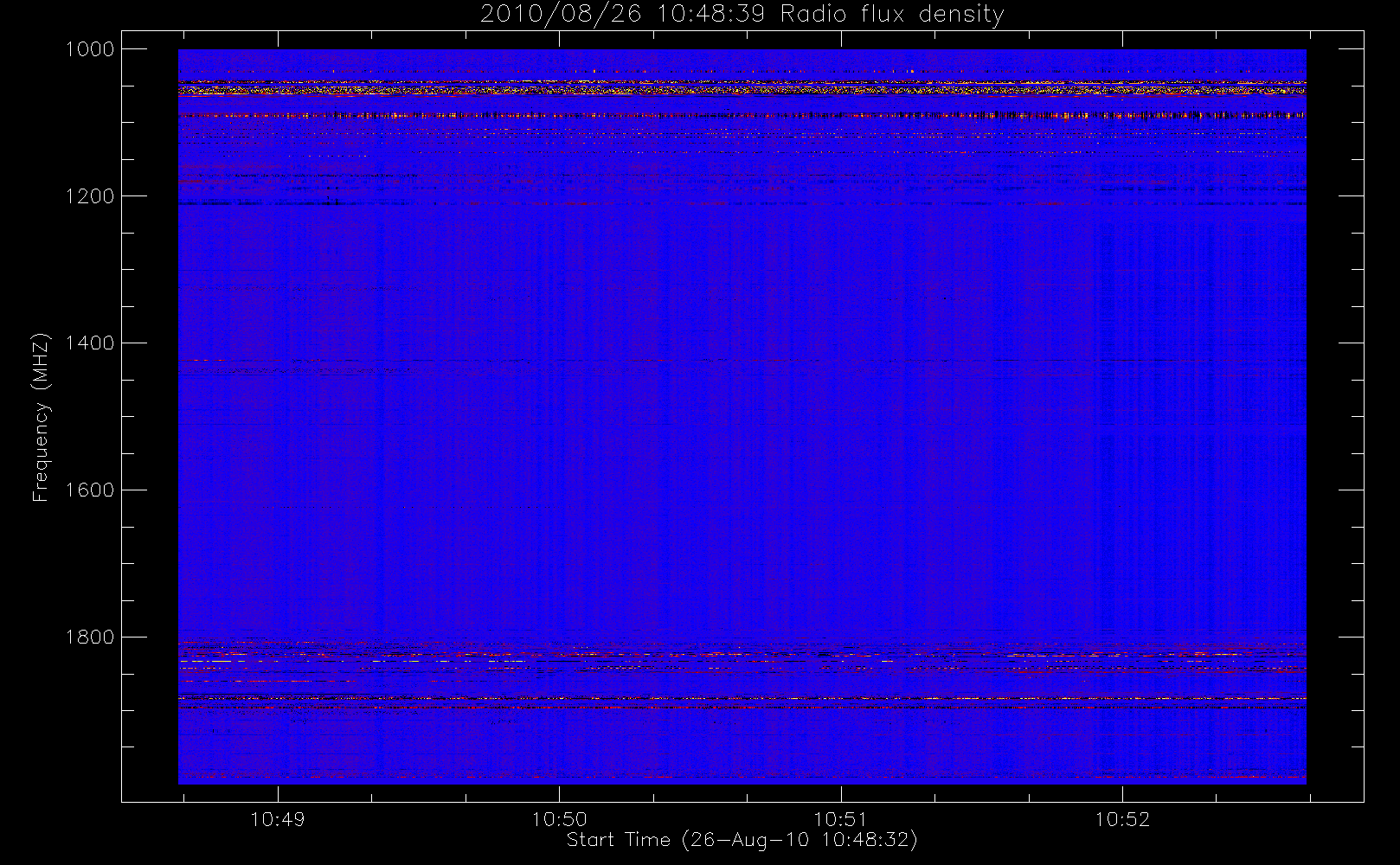Viewport: 1400px width, 865px height.
Task: Click the 10:51 time tick label
Action: [x=841, y=819]
